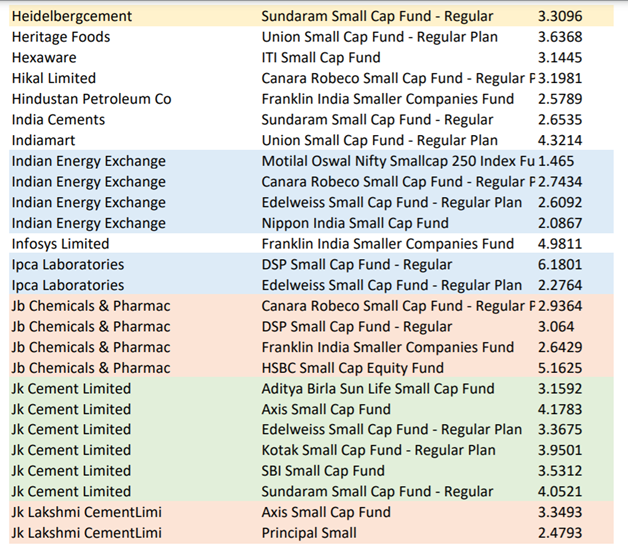Click the value 3.9501
Image resolution: width=628 pixels, height=548 pixels.
(560, 450)
